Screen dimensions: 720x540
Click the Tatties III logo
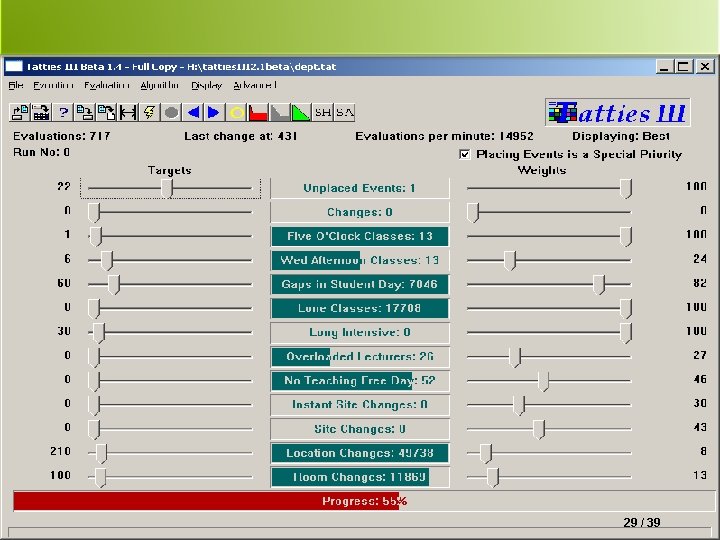click(618, 112)
